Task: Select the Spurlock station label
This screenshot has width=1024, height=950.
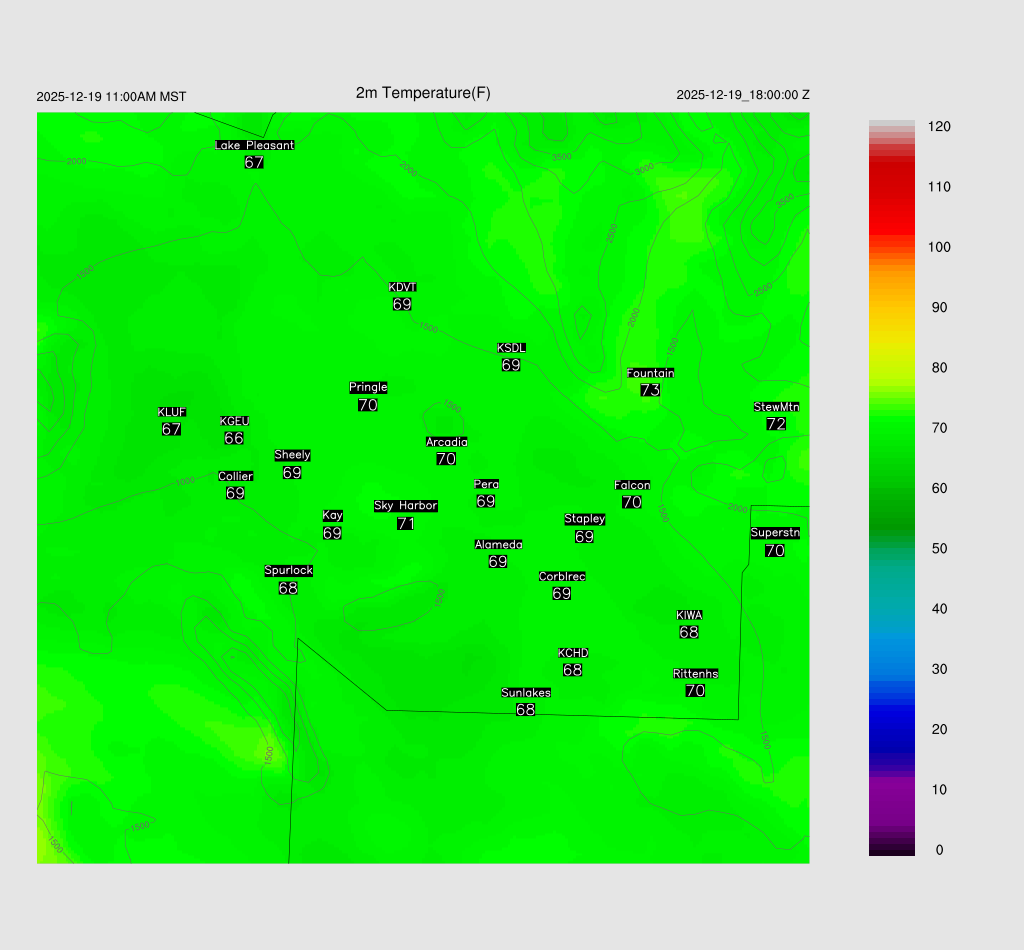Action: (x=288, y=571)
